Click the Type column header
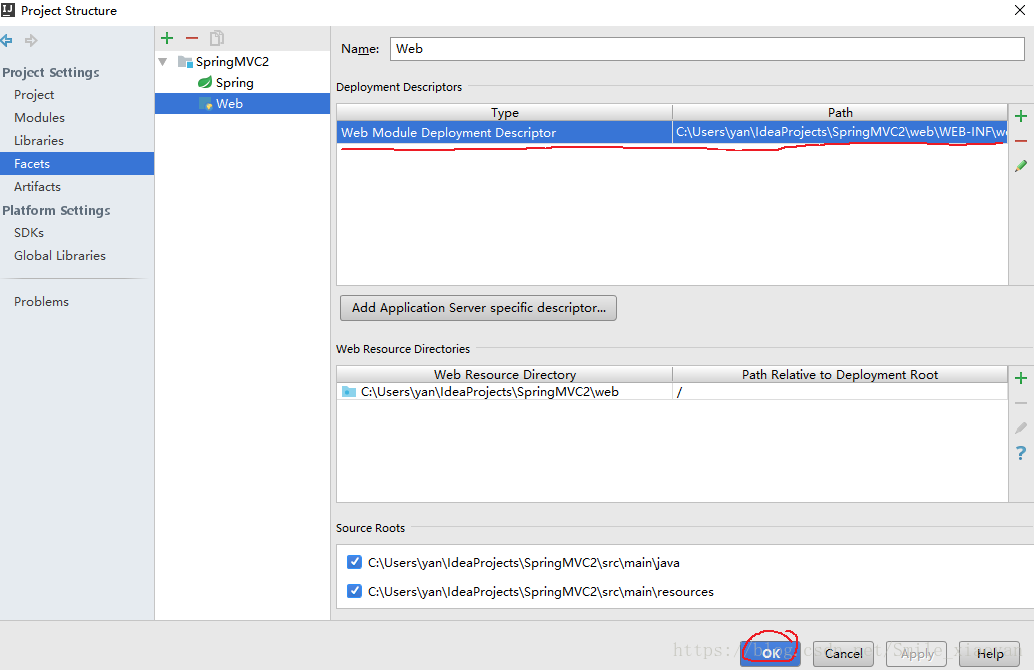 pyautogui.click(x=504, y=112)
